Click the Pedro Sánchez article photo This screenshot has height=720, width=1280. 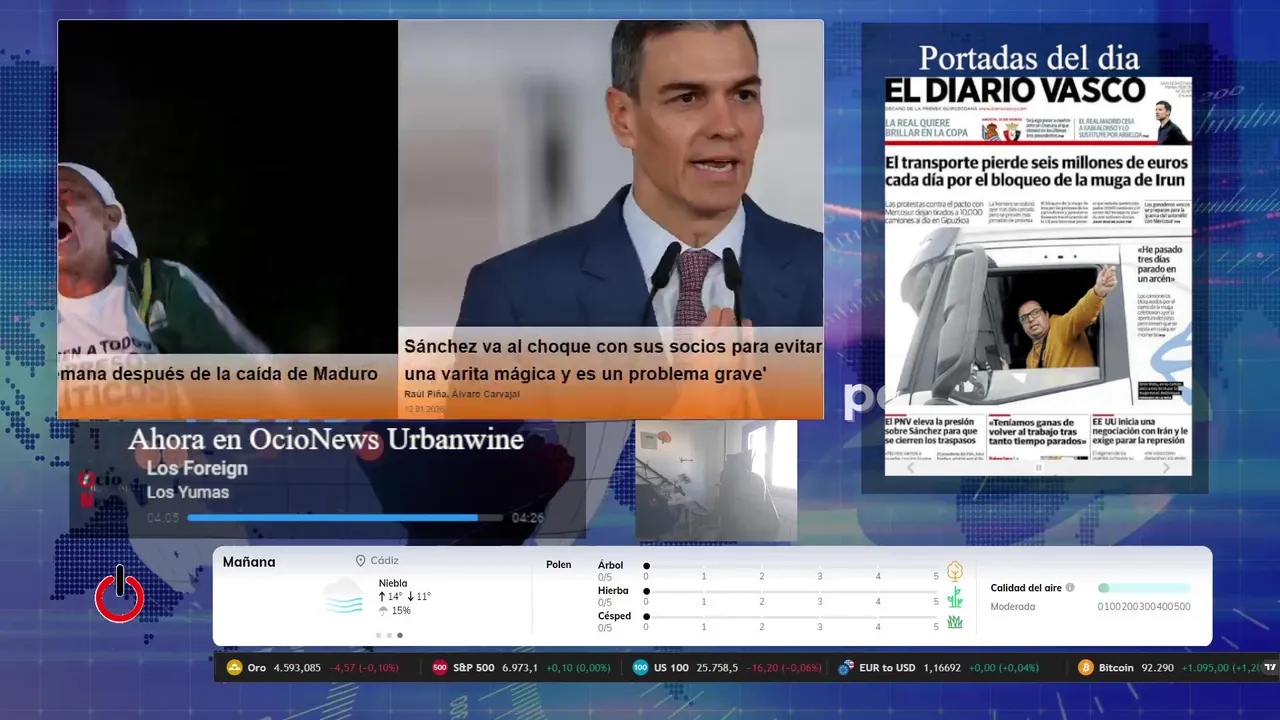pos(611,174)
